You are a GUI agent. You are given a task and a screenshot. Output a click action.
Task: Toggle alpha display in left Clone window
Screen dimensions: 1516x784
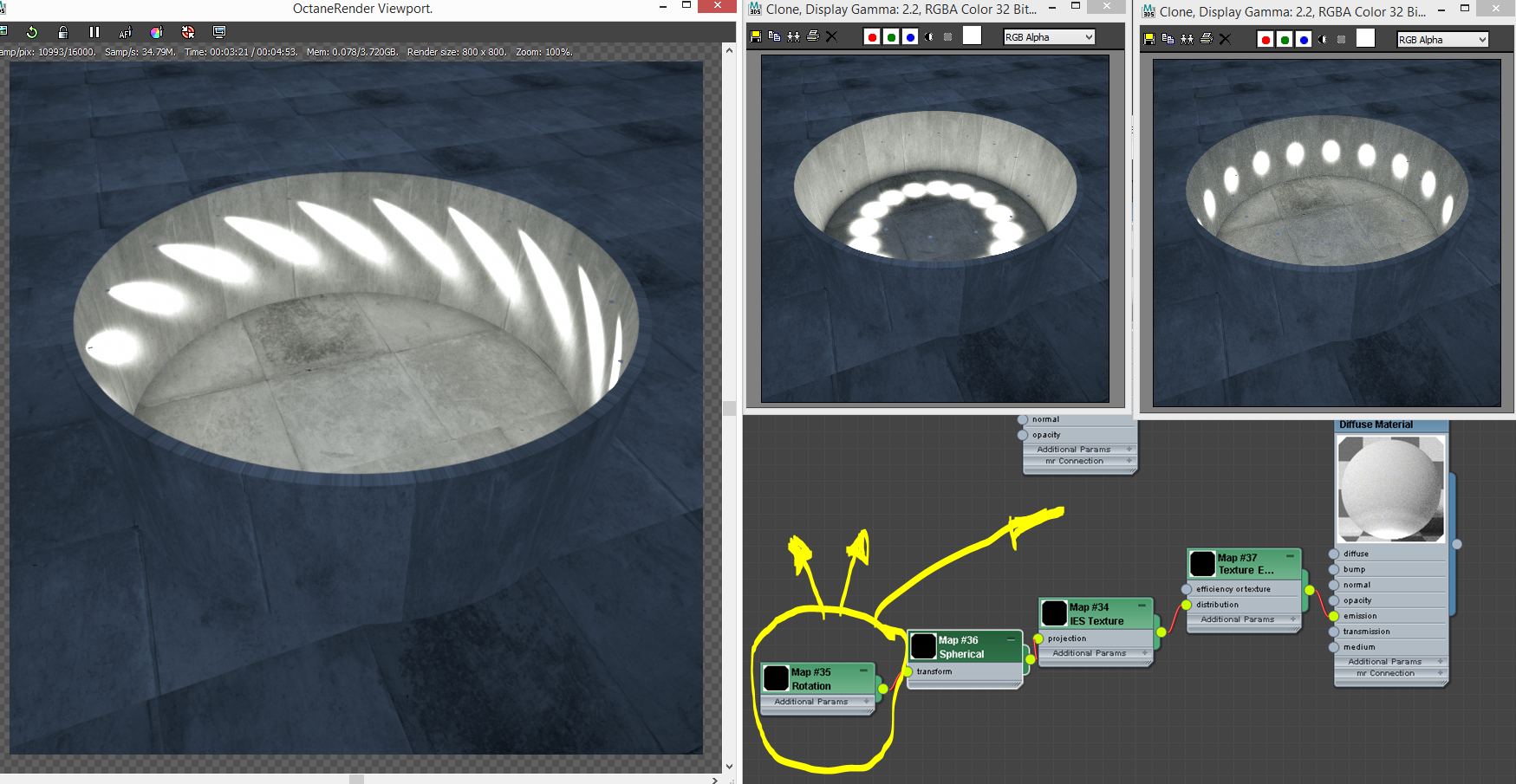(x=929, y=36)
